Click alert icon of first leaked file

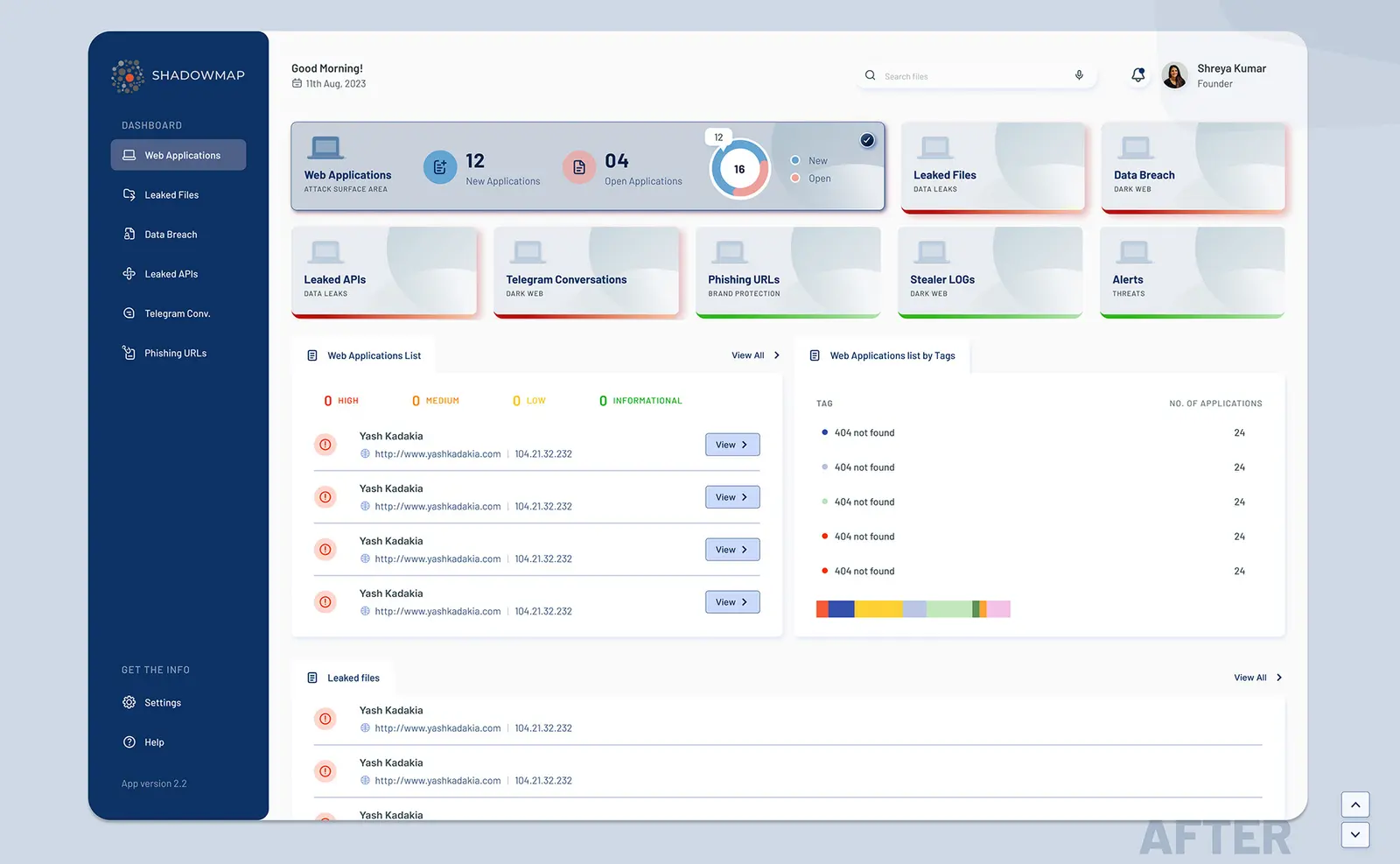pyautogui.click(x=325, y=719)
